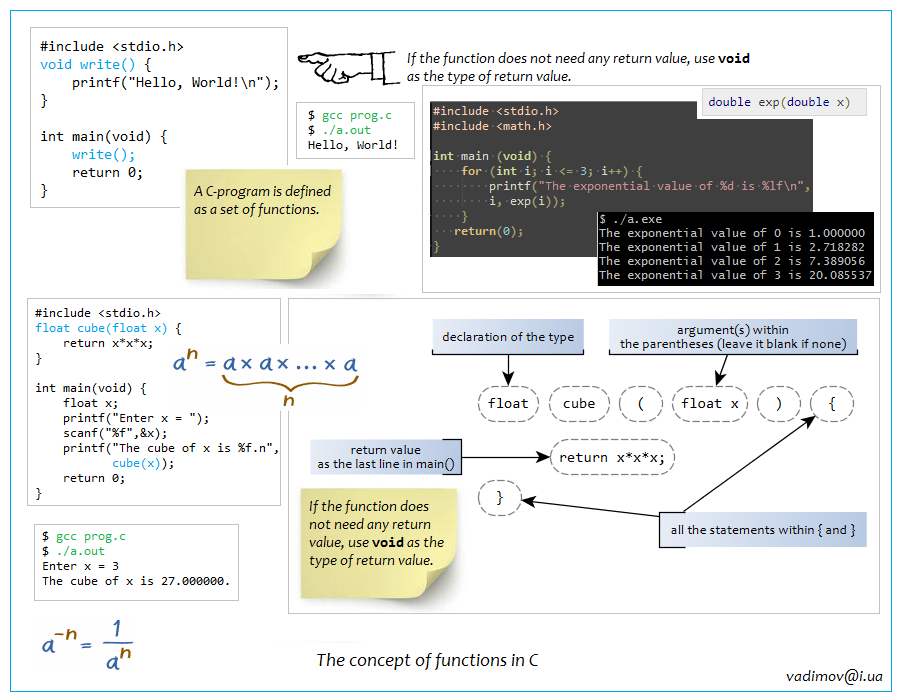Click the 'Hello, World!' terminal output line

353,145
